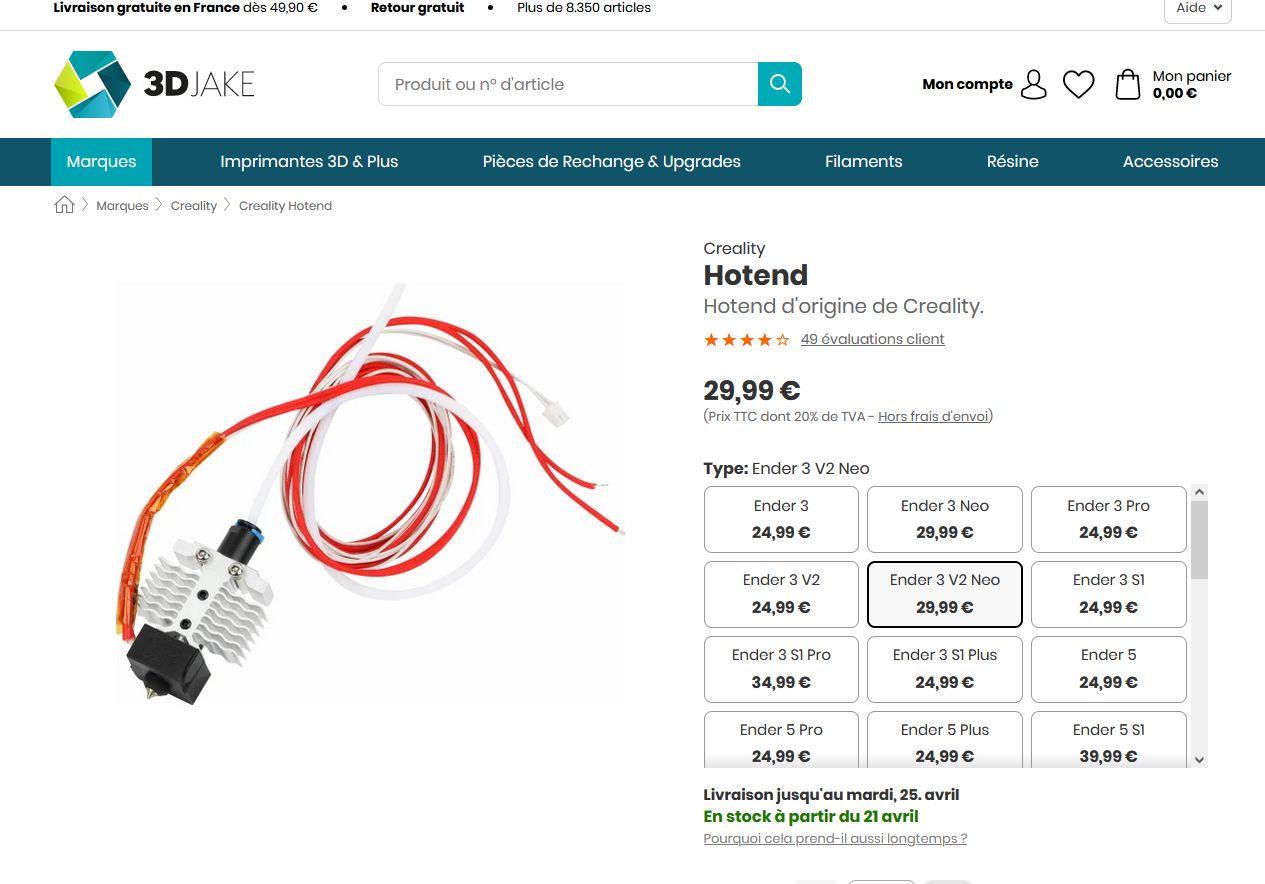The height and width of the screenshot is (884, 1265).
Task: Click the scroll-down arrow in type list
Action: (x=1200, y=760)
